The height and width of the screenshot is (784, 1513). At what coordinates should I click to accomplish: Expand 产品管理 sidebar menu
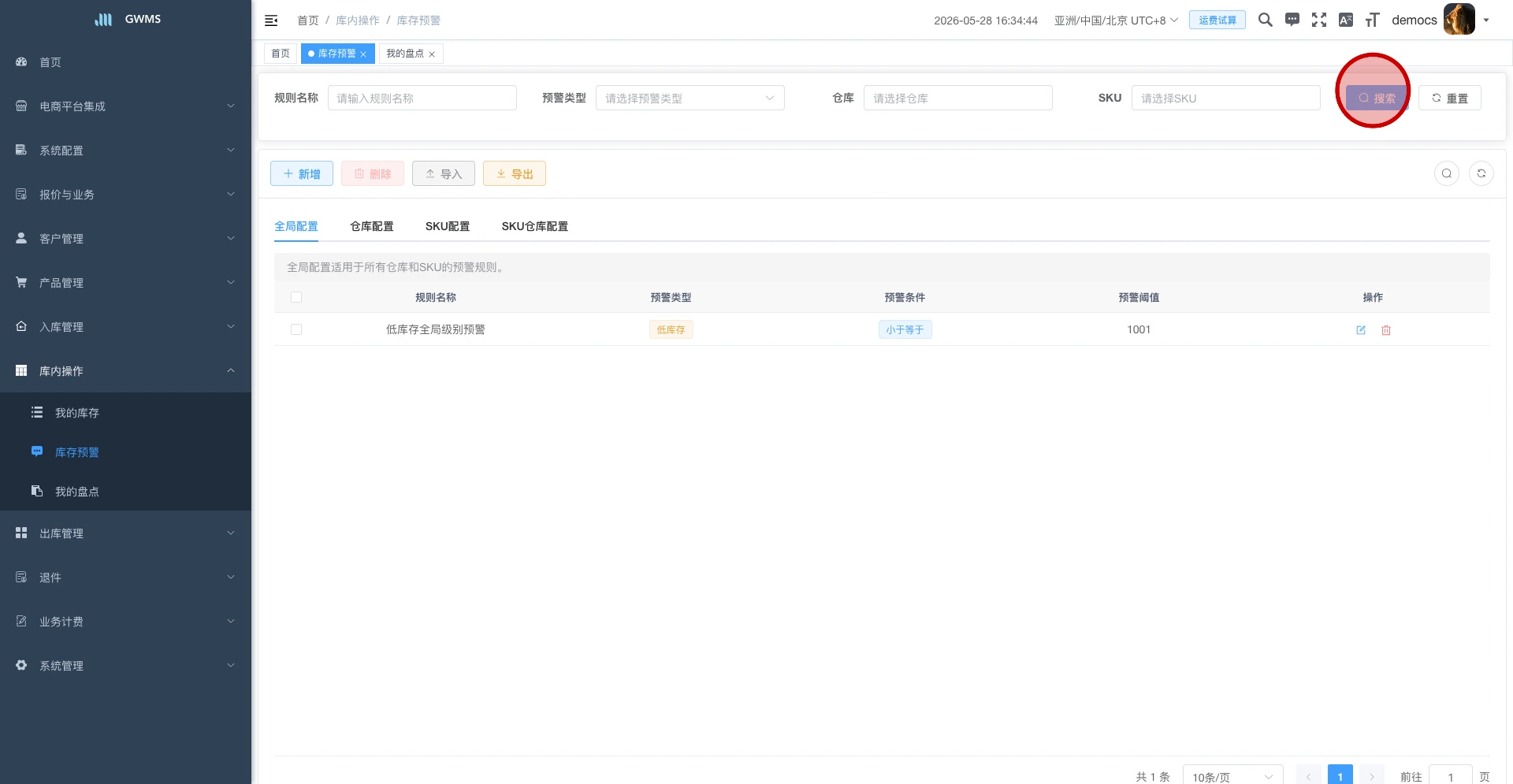pos(125,283)
